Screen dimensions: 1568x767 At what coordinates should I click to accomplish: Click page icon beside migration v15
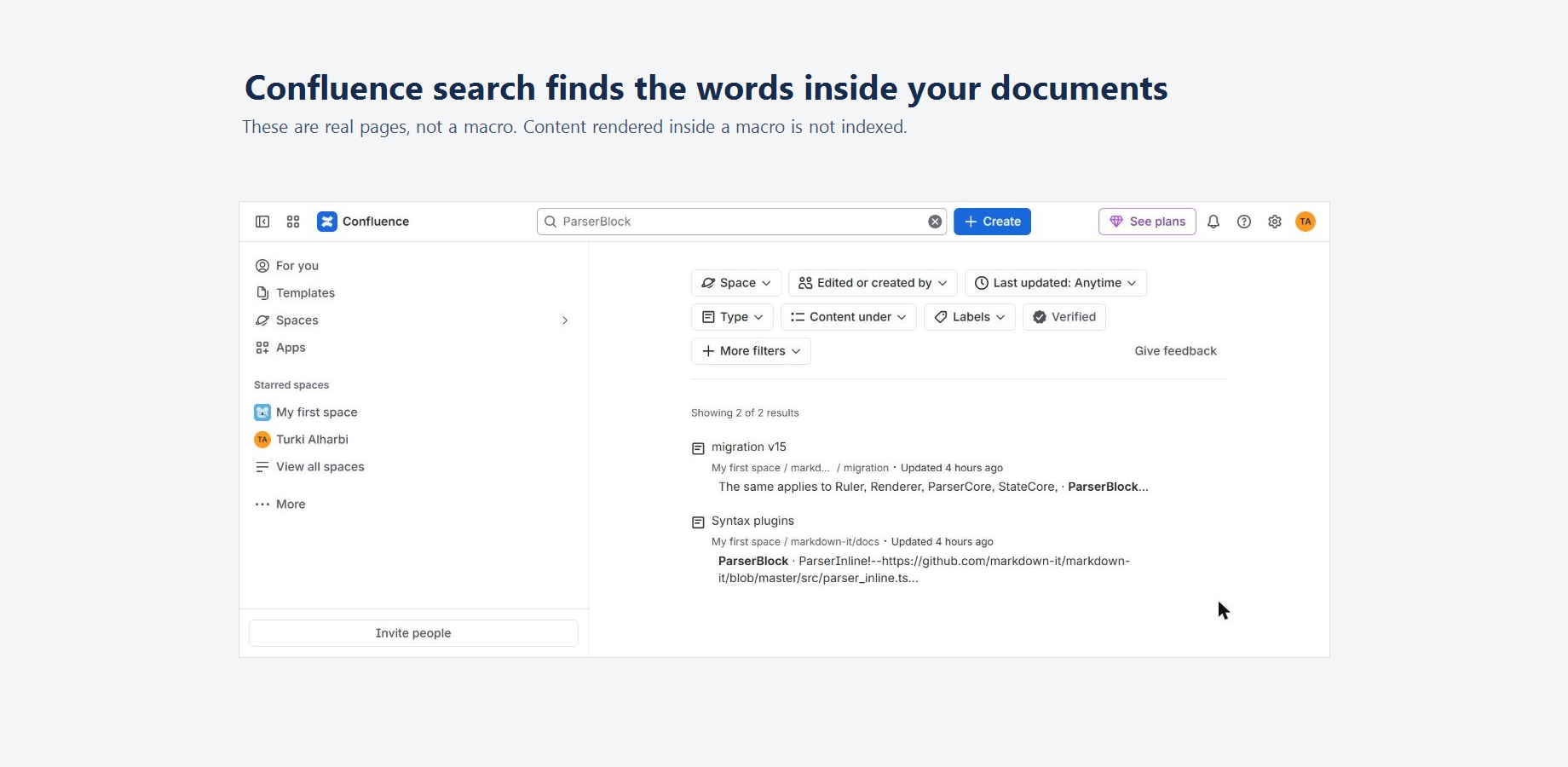pos(698,448)
